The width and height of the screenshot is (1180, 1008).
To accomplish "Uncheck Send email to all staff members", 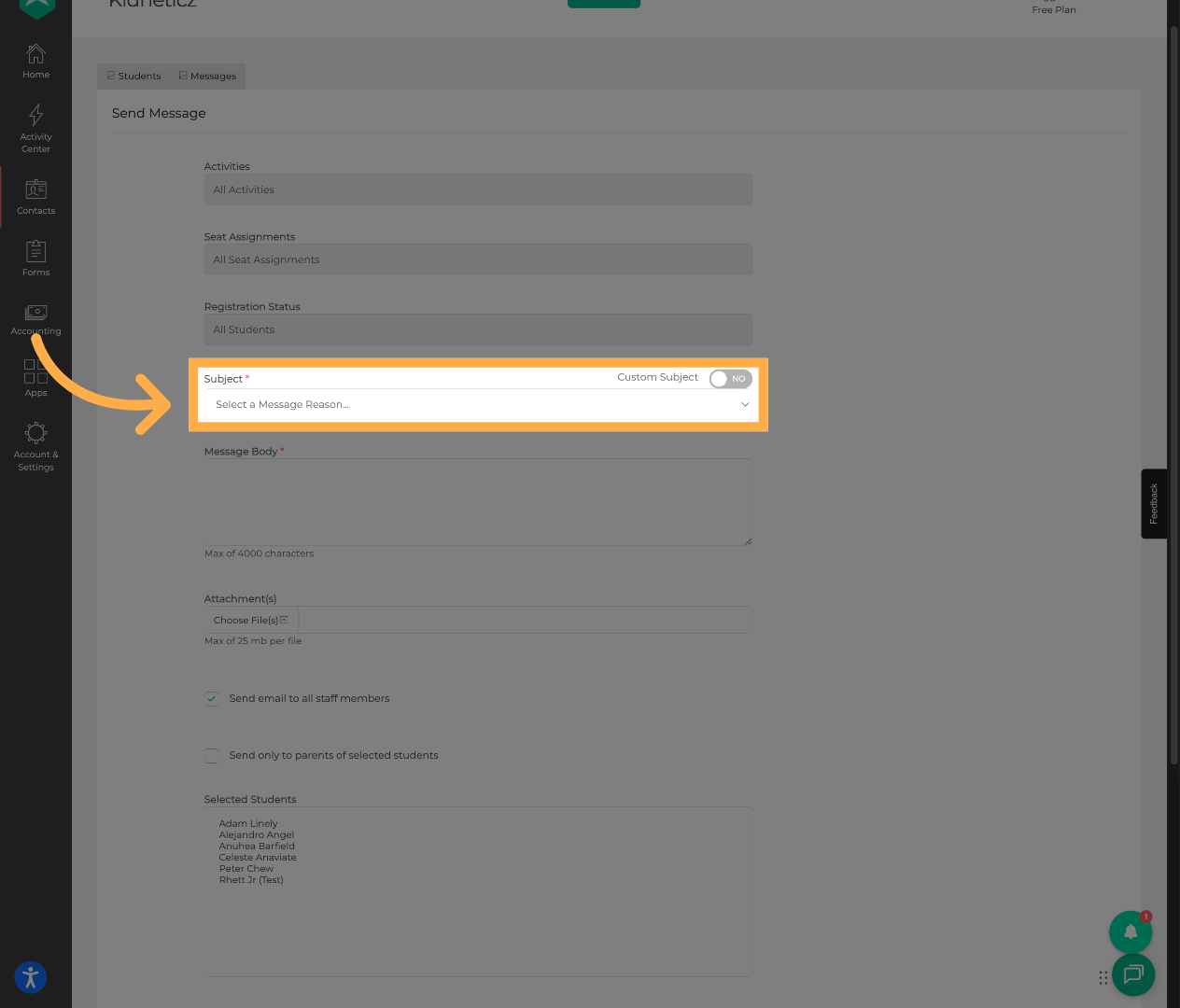I will coord(211,698).
